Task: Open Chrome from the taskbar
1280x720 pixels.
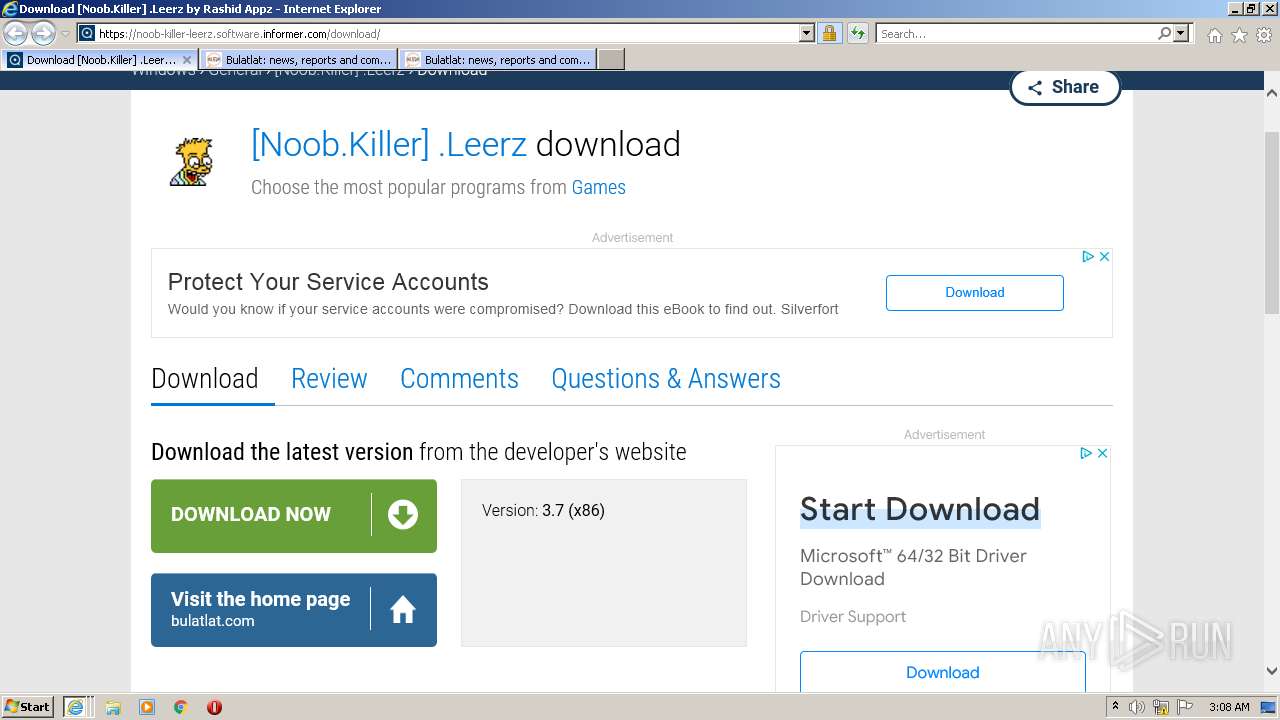Action: (x=181, y=707)
